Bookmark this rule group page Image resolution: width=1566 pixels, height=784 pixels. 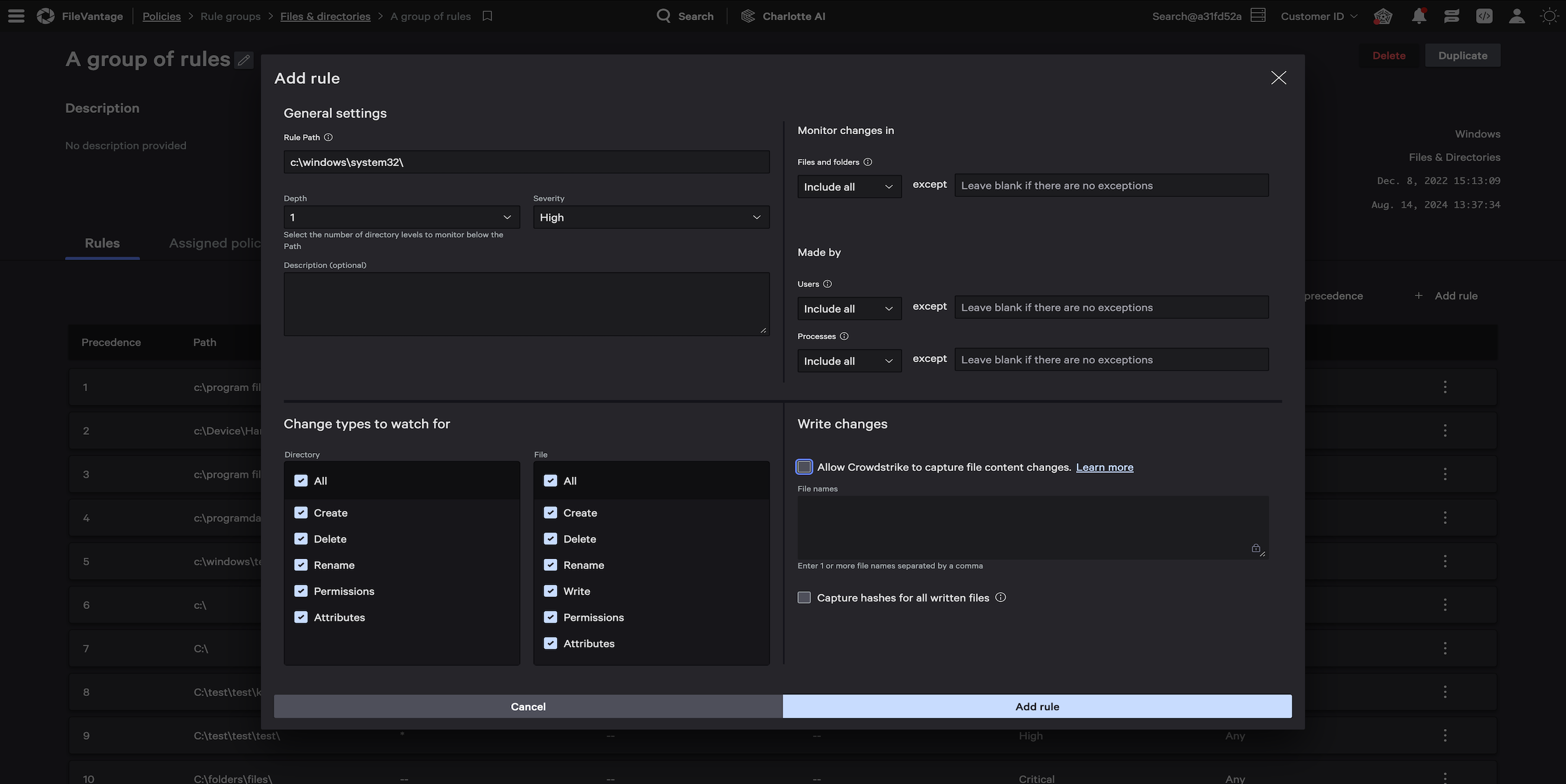(x=488, y=16)
